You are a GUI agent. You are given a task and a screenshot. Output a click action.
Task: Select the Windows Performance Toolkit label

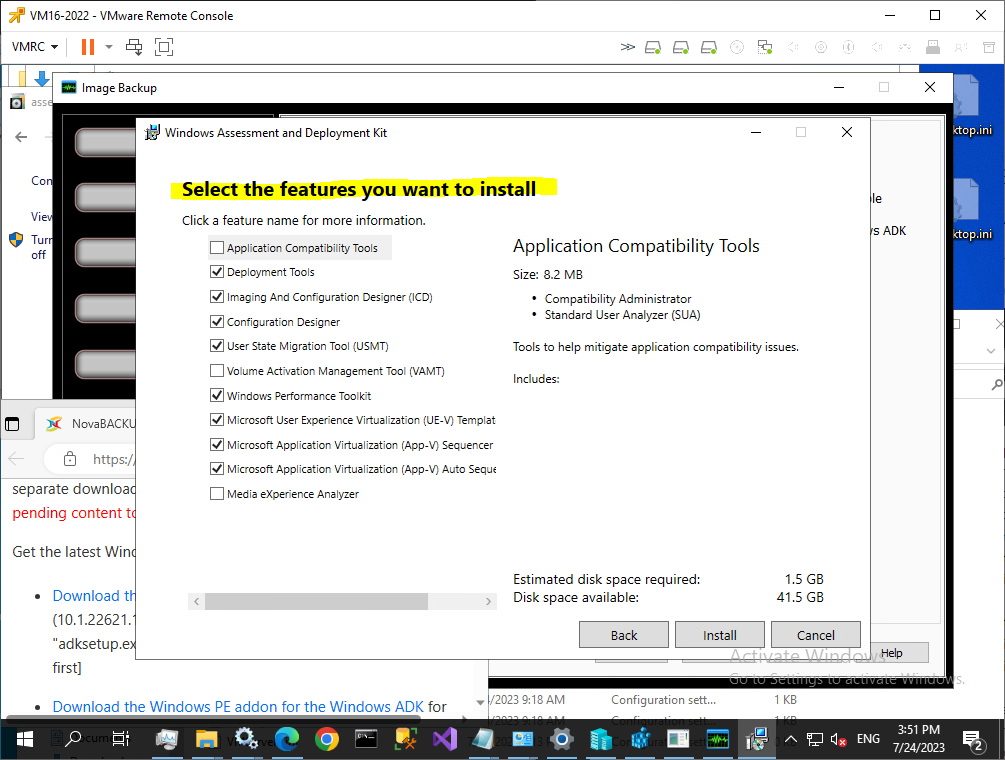299,396
